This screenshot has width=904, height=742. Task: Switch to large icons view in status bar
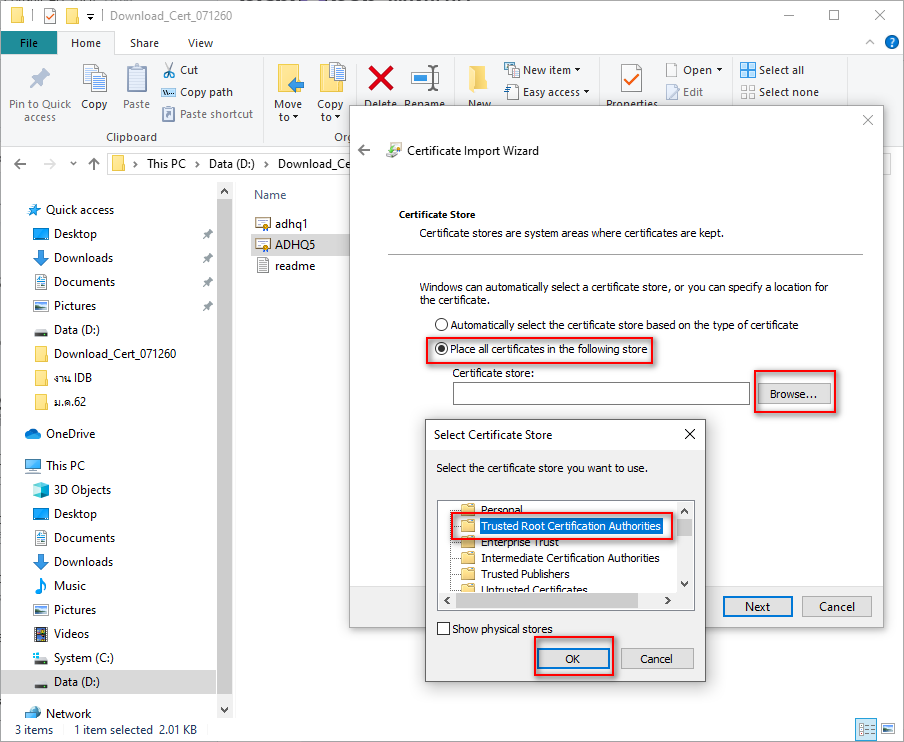(x=889, y=729)
